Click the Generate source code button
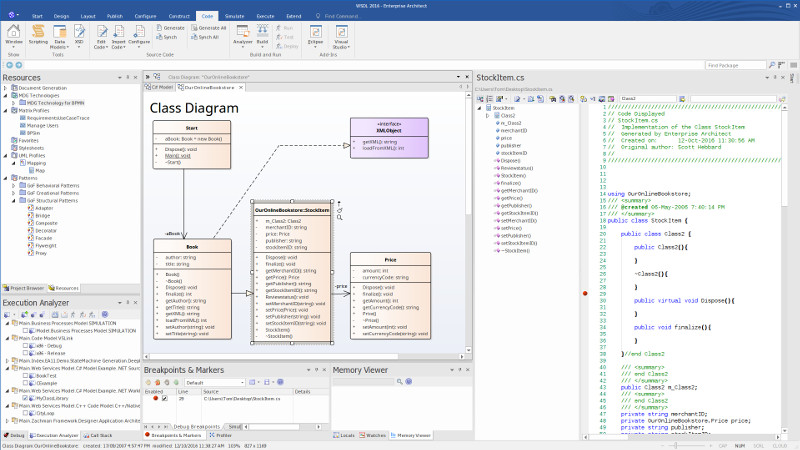Viewport: 800px width, 450px height. click(x=170, y=28)
